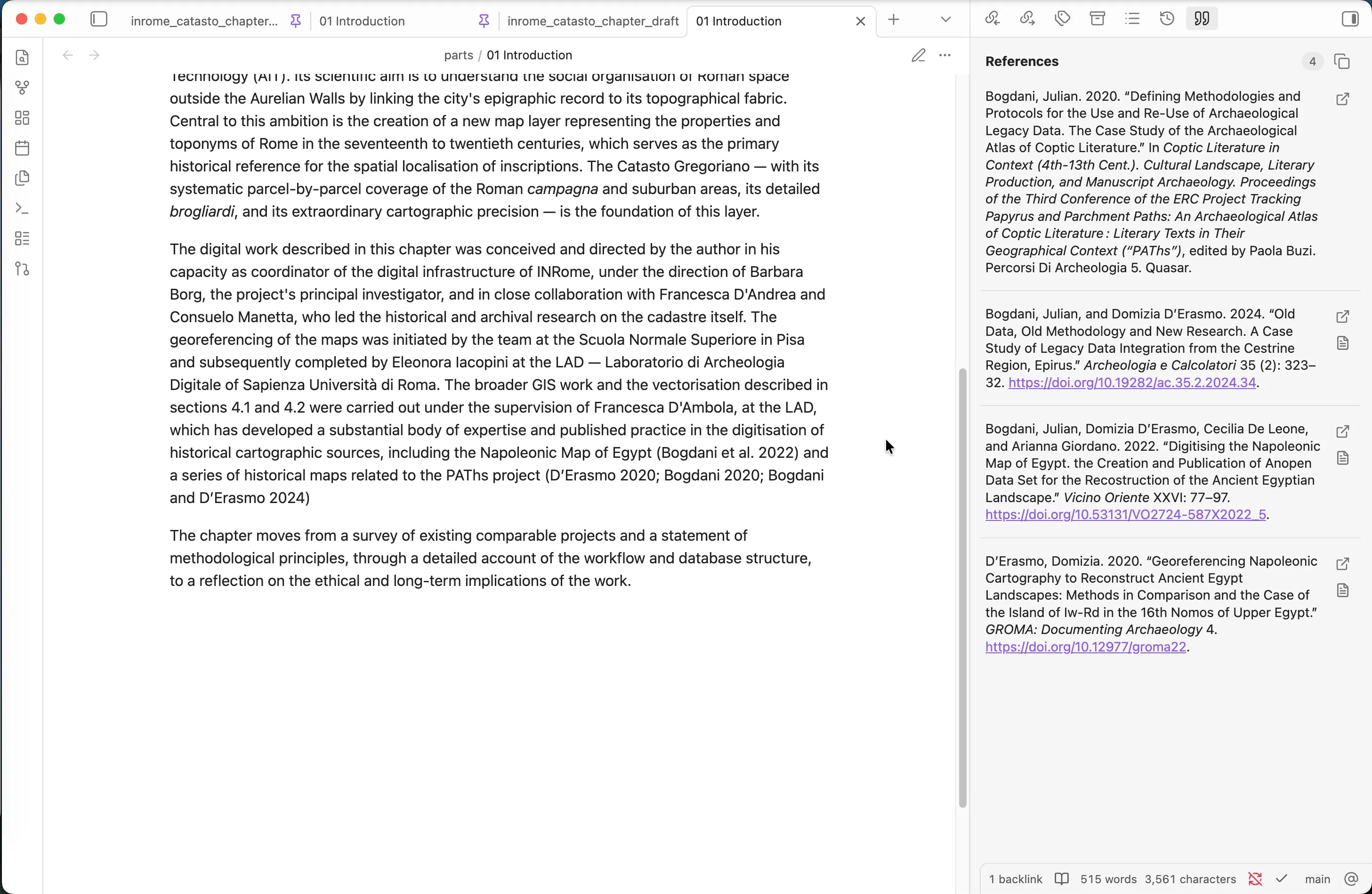Open the graph view icon in the ribbon

pos(22,88)
